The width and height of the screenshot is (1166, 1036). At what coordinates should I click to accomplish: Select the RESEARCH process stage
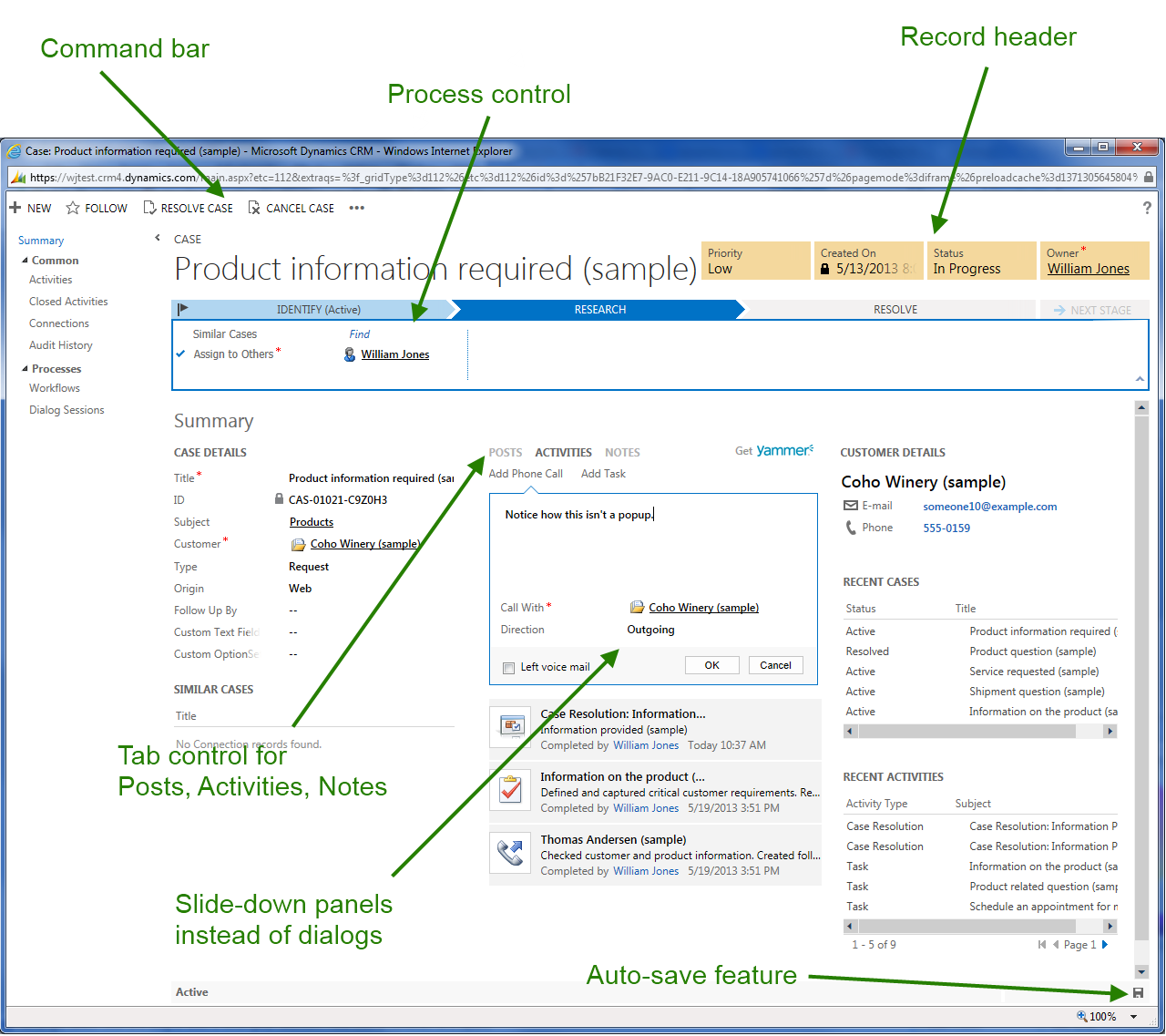[x=599, y=310]
